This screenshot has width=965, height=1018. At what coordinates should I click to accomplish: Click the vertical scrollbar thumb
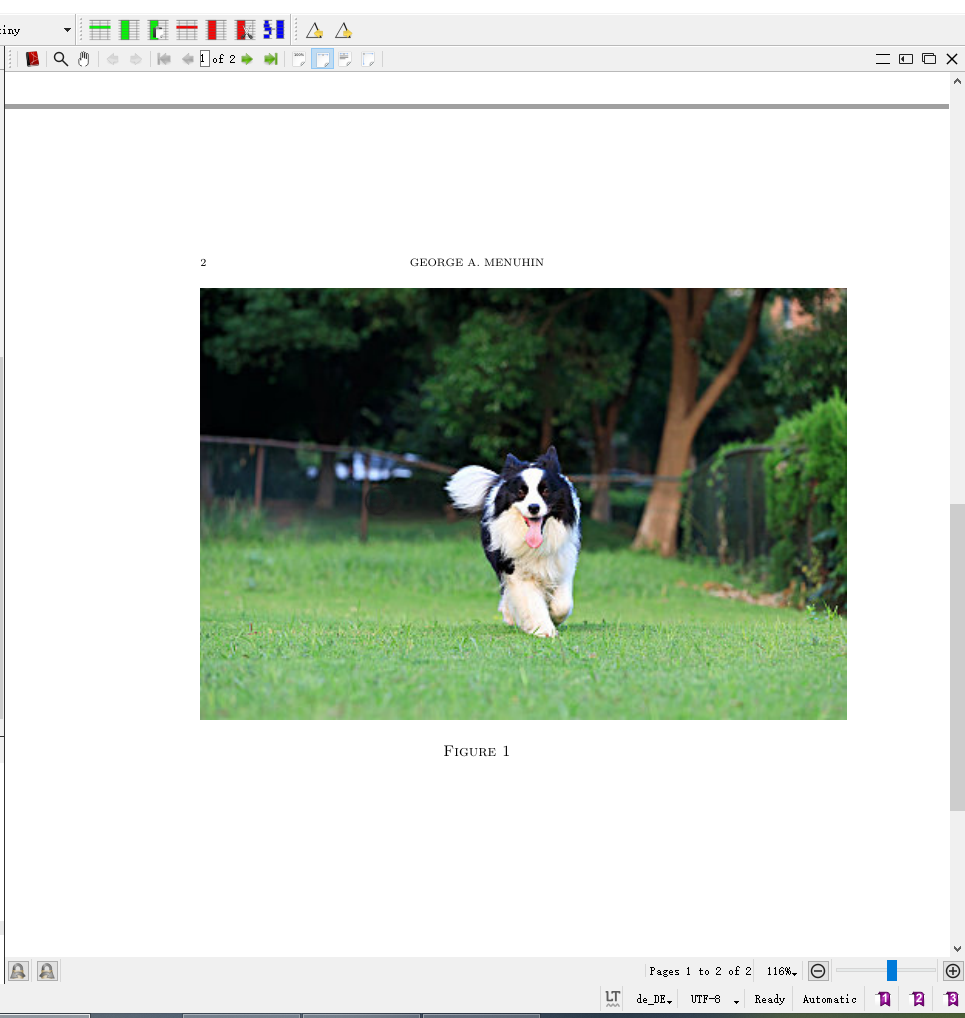point(957,657)
